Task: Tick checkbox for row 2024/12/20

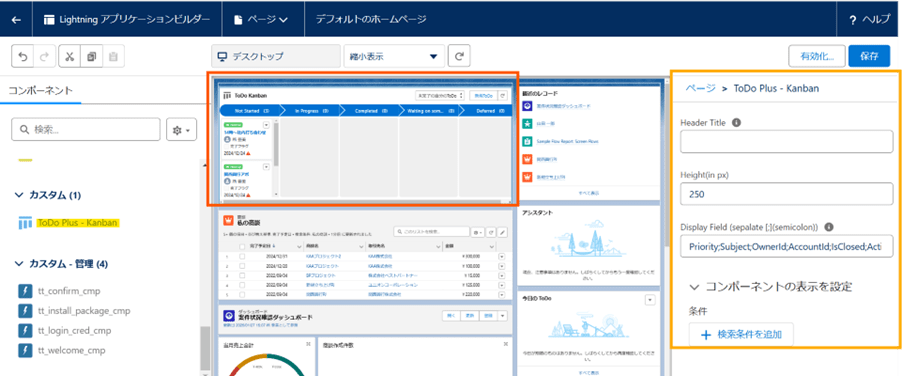Action: click(x=242, y=266)
